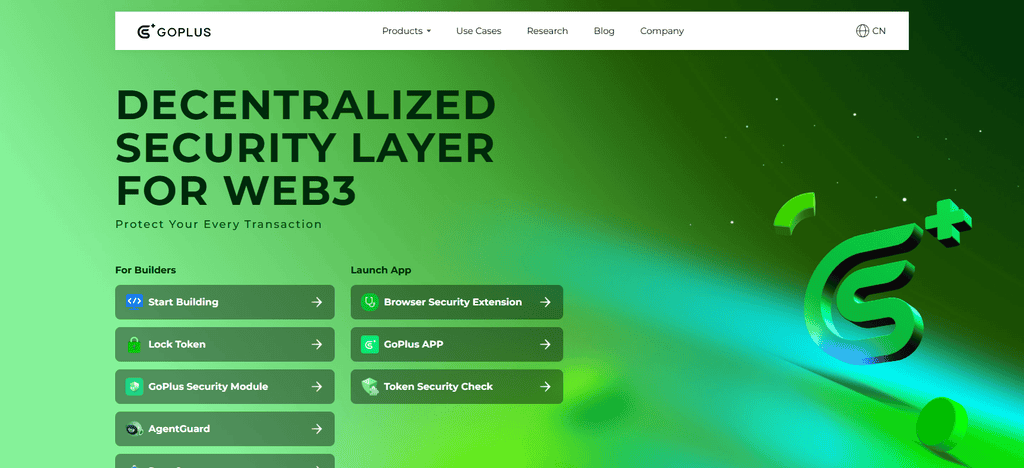Launch Browser Security Extension

(x=456, y=302)
